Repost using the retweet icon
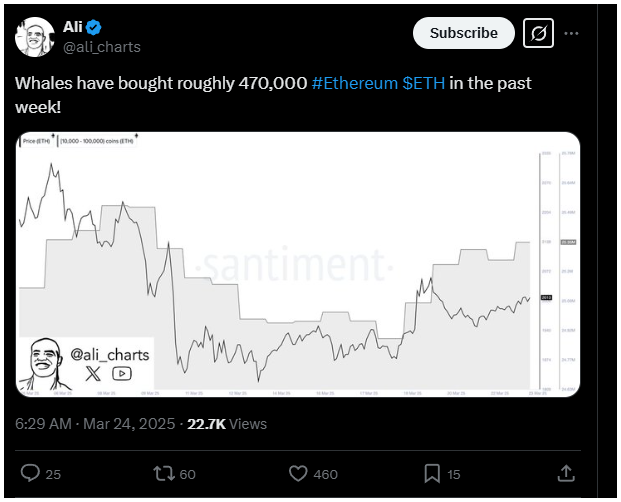 [x=164, y=473]
